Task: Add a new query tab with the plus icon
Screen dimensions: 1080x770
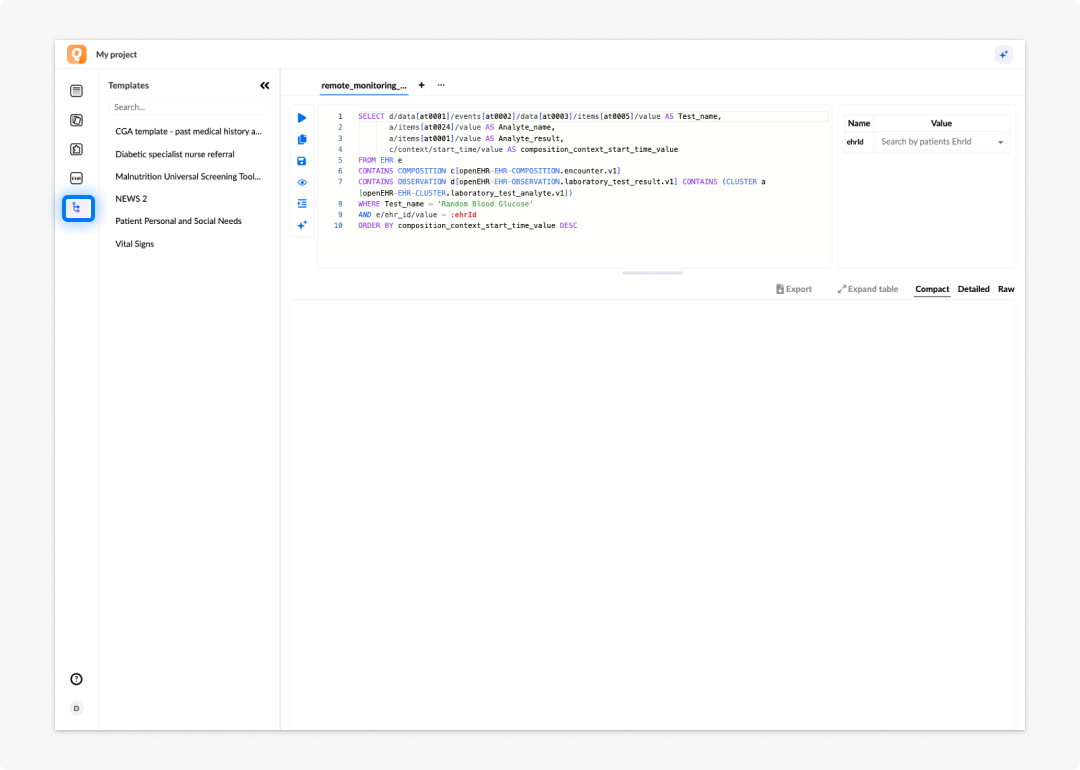Action: click(x=422, y=85)
